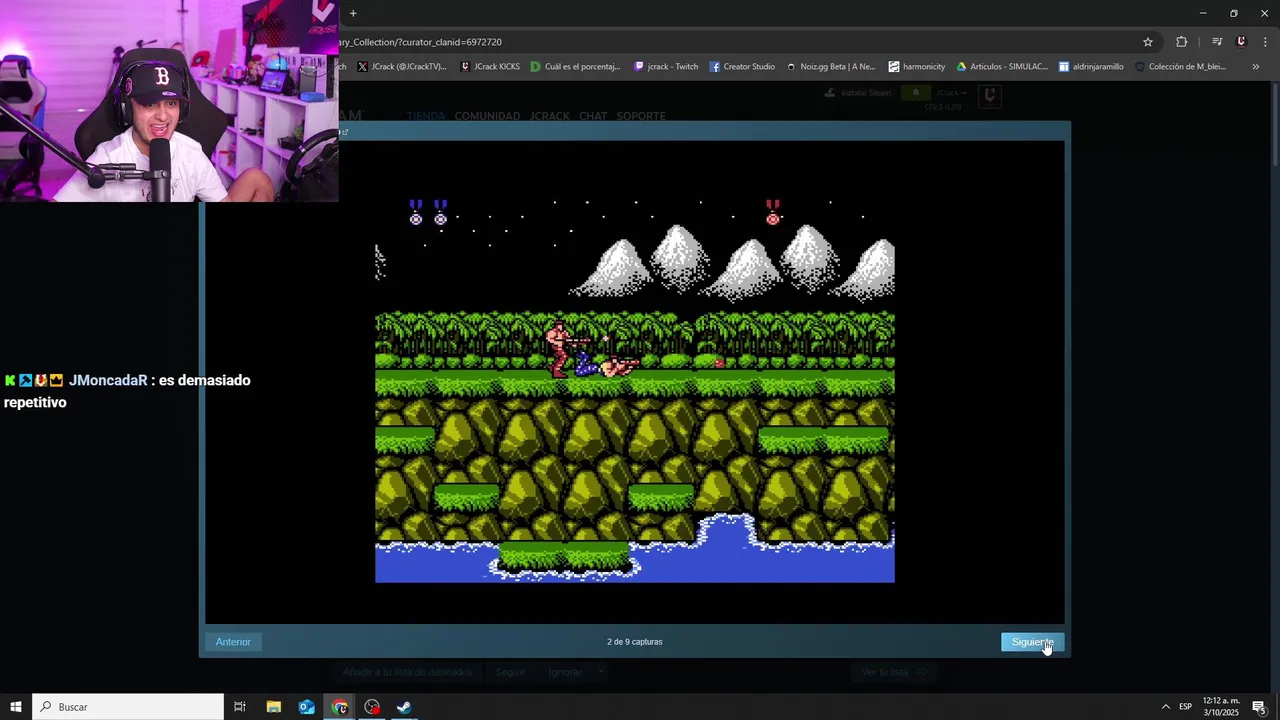Click the 'Ver tu lista' button
Image resolution: width=1280 pixels, height=720 pixels.
click(894, 672)
